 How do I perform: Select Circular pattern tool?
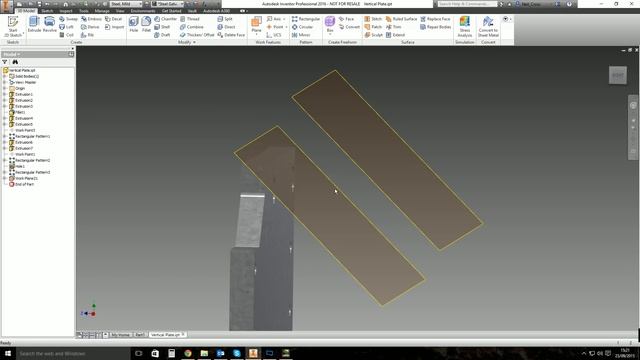point(302,27)
